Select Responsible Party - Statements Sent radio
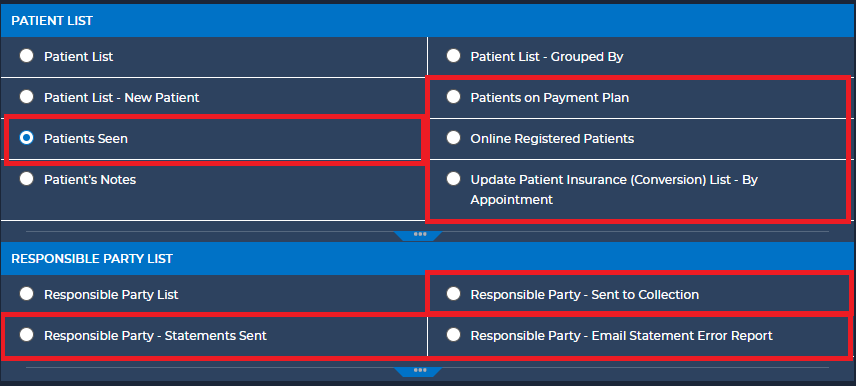 (26, 335)
